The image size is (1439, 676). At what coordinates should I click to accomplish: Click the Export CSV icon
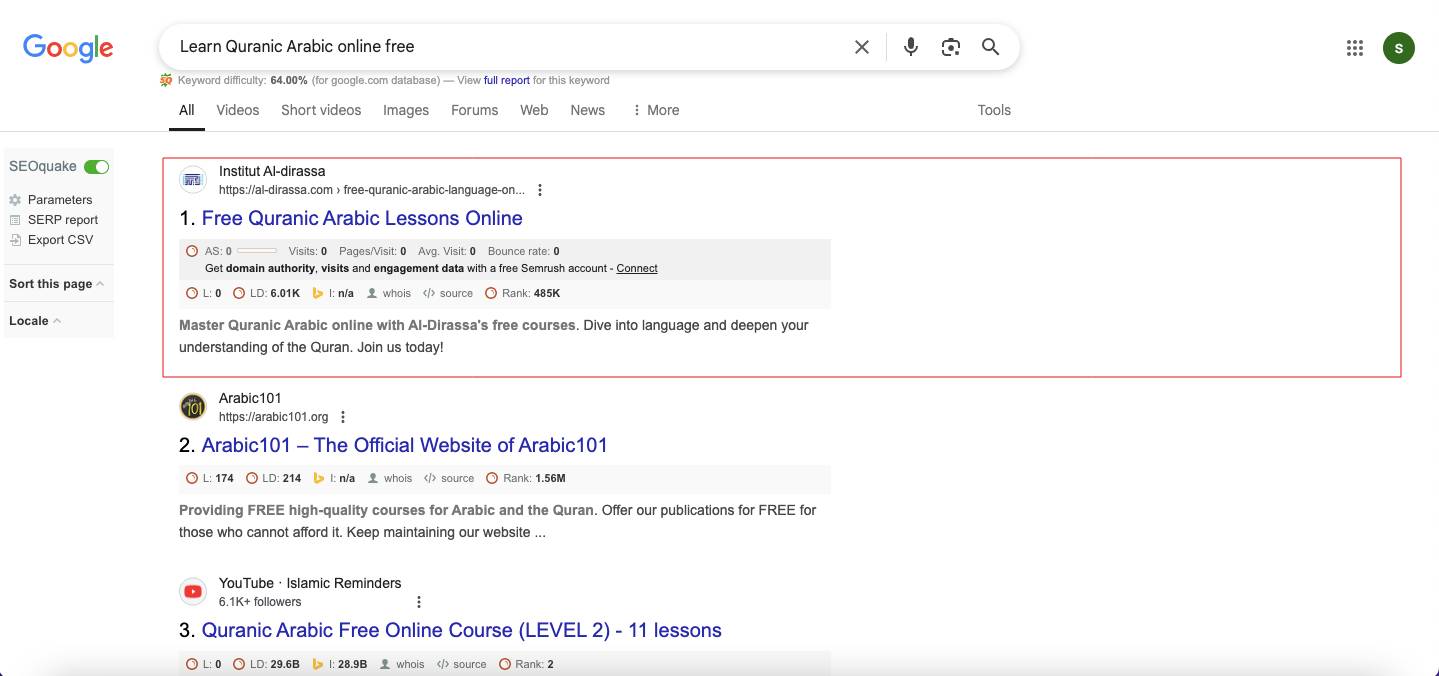15,240
